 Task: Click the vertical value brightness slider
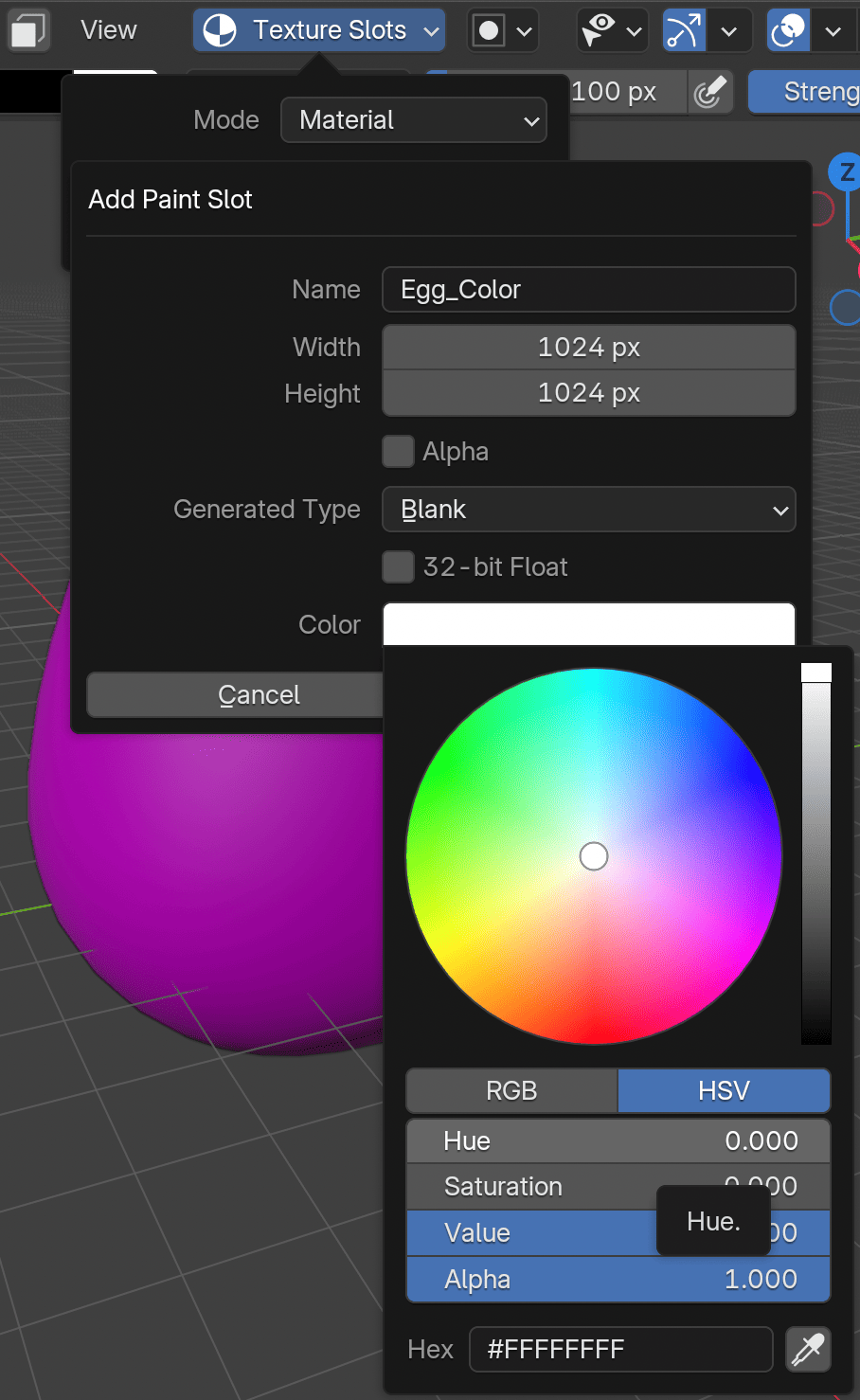[816, 854]
